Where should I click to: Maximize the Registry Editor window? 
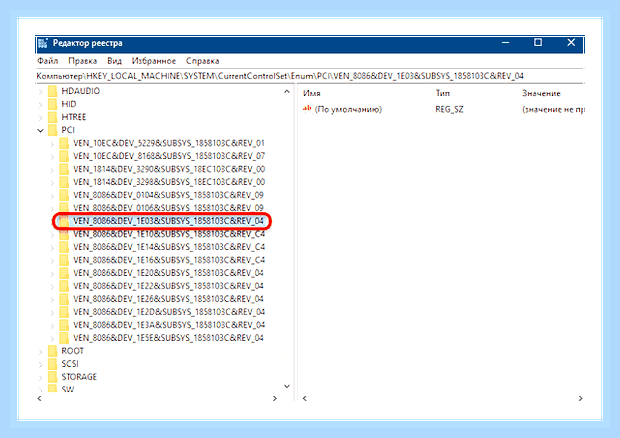point(538,43)
